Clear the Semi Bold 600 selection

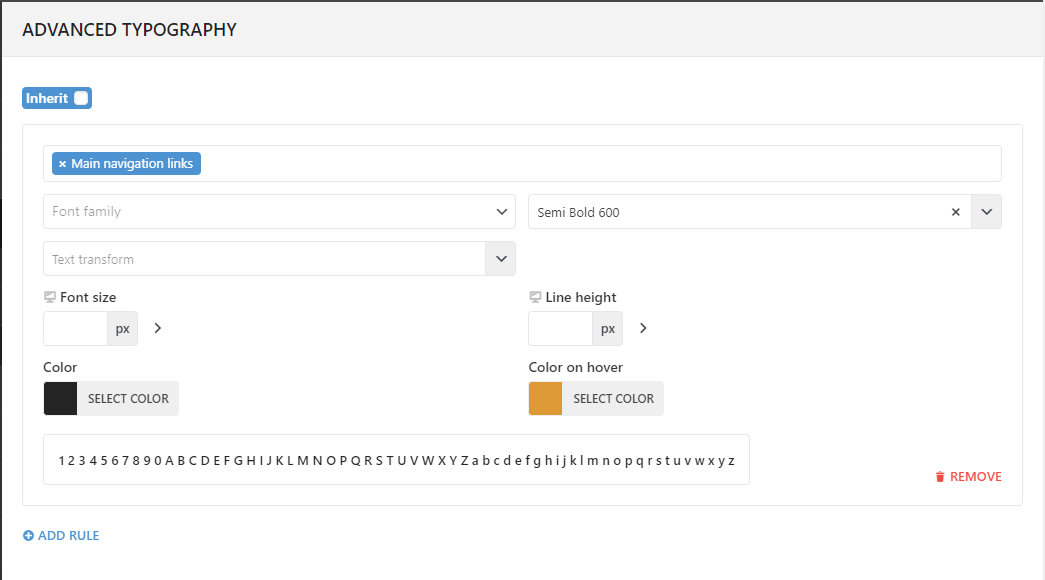[x=955, y=212]
